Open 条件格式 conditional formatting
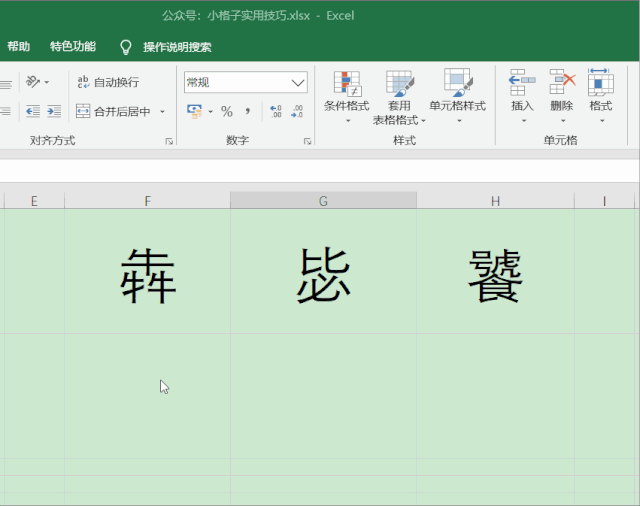The image size is (640, 506). 347,97
